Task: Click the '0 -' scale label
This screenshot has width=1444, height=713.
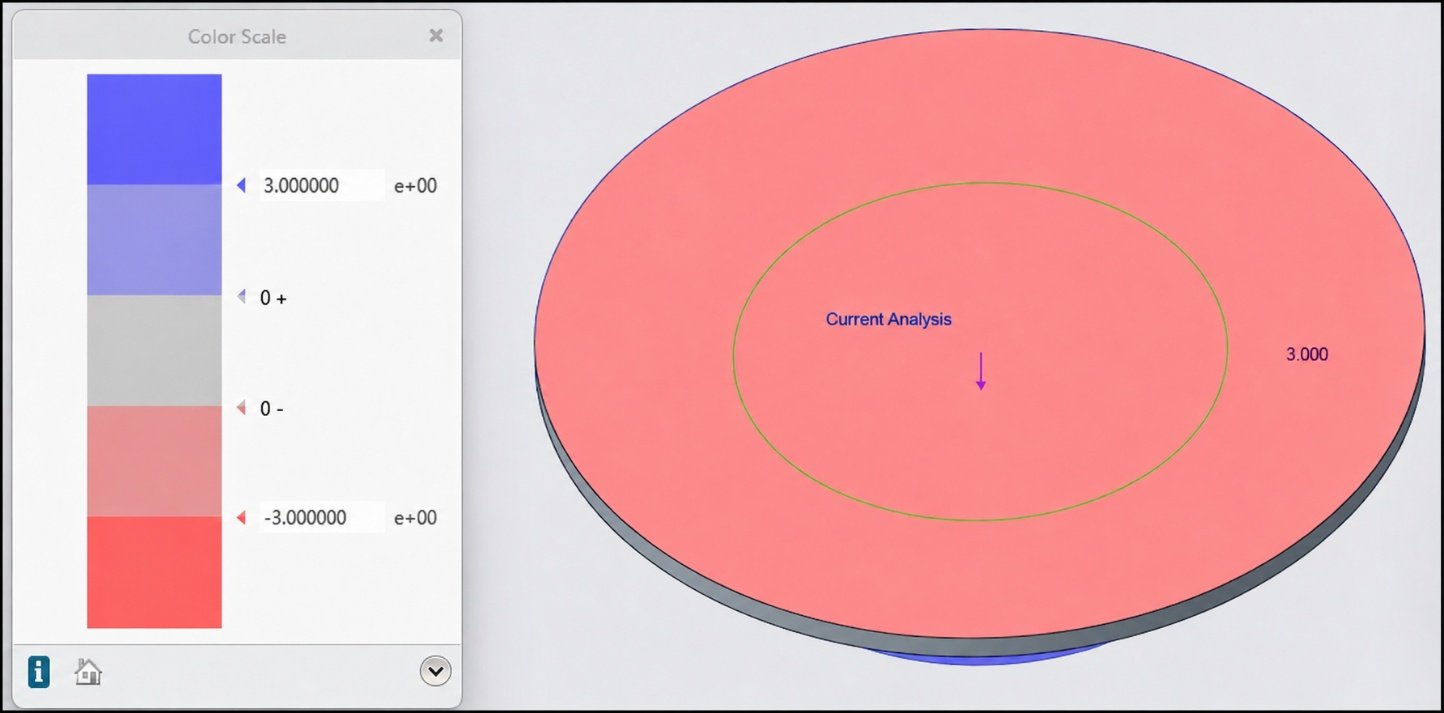Action: click(272, 409)
